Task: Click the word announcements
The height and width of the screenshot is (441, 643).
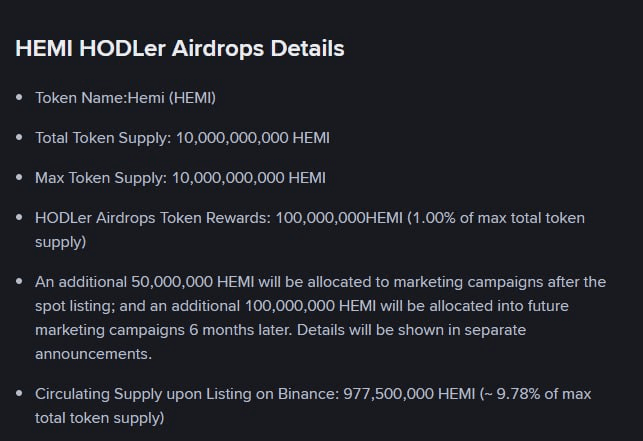Action: (x=93, y=354)
